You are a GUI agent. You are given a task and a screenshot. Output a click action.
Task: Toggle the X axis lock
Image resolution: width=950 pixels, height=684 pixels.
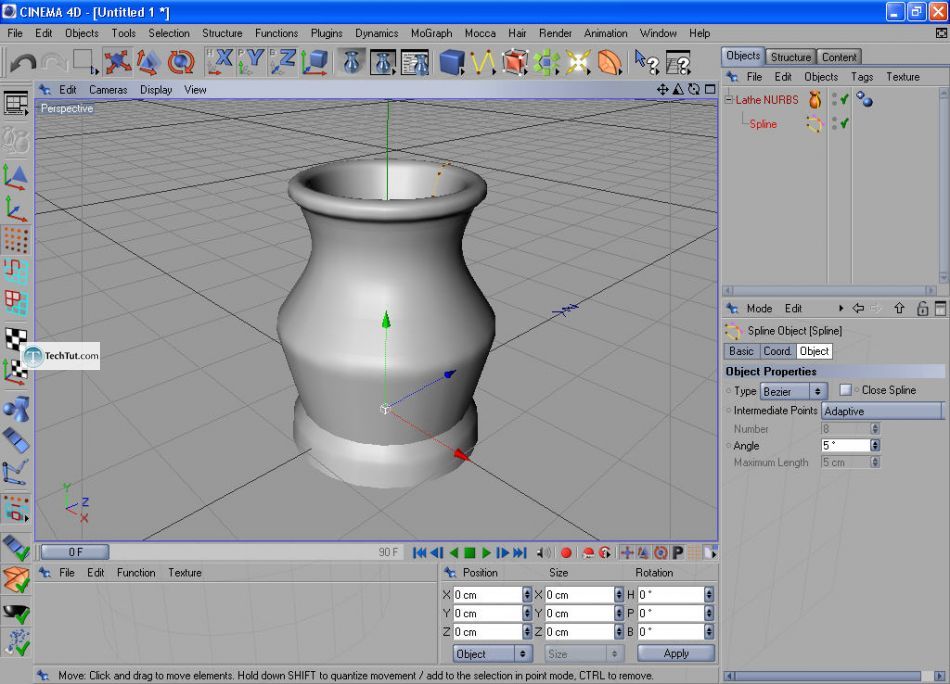pos(219,62)
